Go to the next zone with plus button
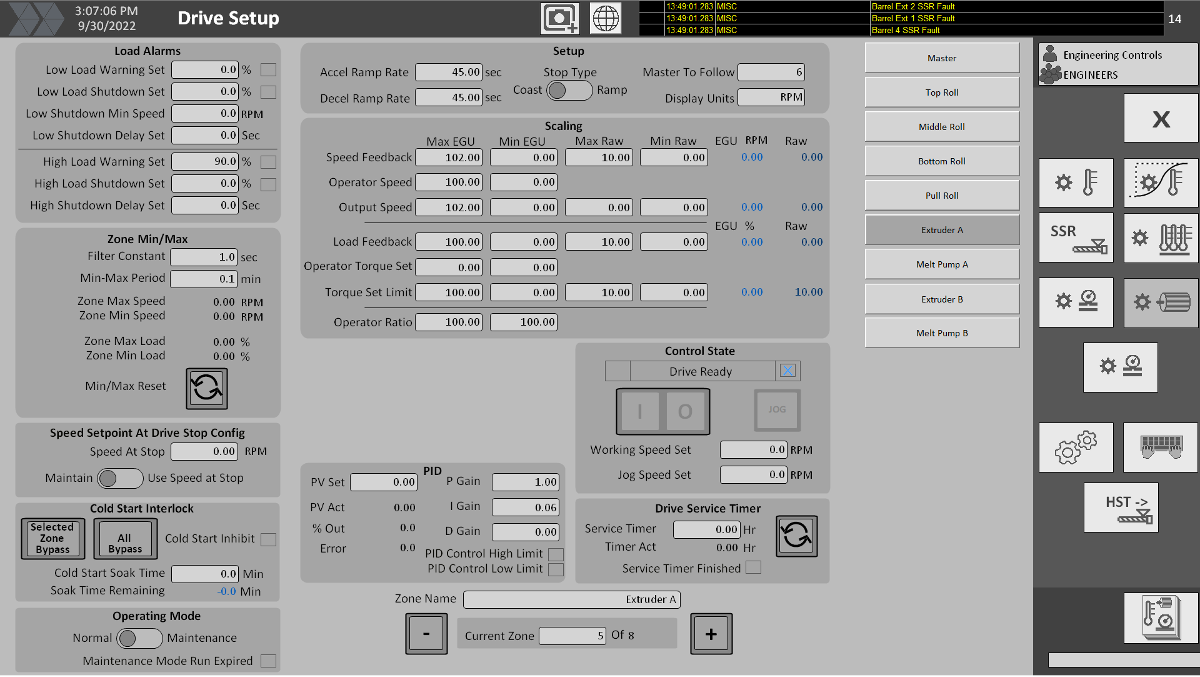This screenshot has width=1200, height=677. click(711, 634)
